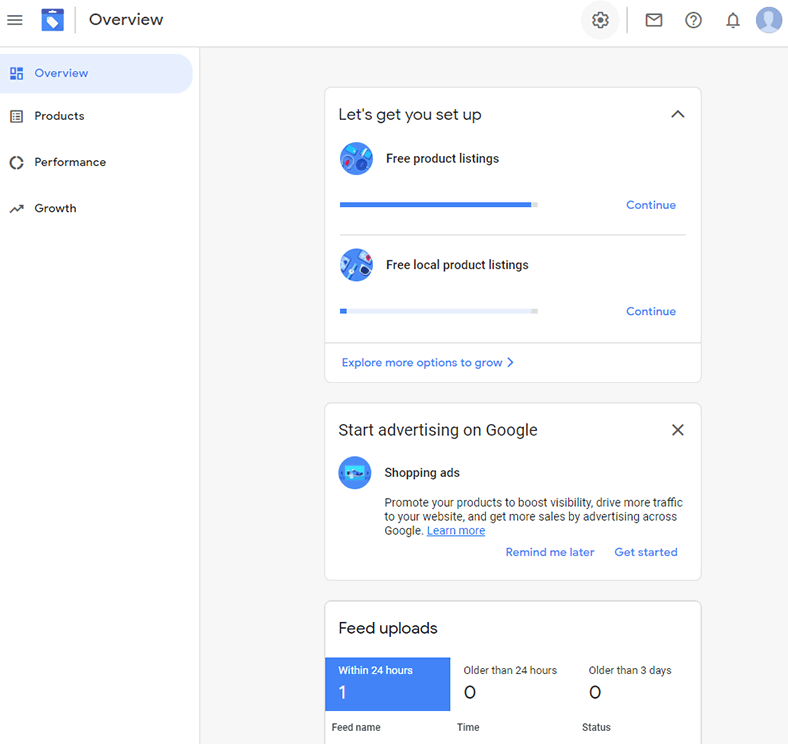Continue the Free local product listings setup

coord(651,312)
